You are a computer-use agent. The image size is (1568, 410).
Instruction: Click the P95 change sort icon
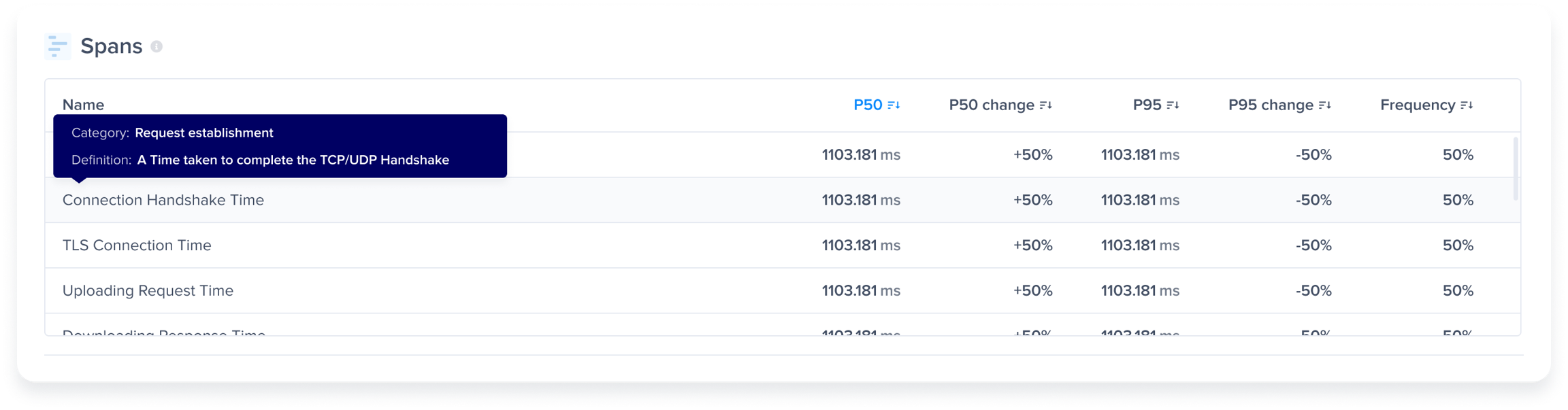1324,105
